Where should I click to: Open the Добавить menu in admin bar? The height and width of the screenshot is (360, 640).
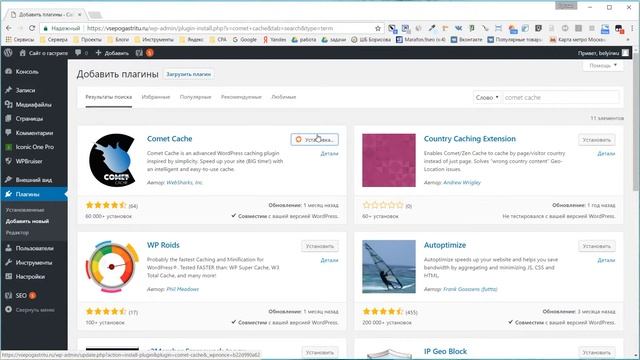point(112,53)
